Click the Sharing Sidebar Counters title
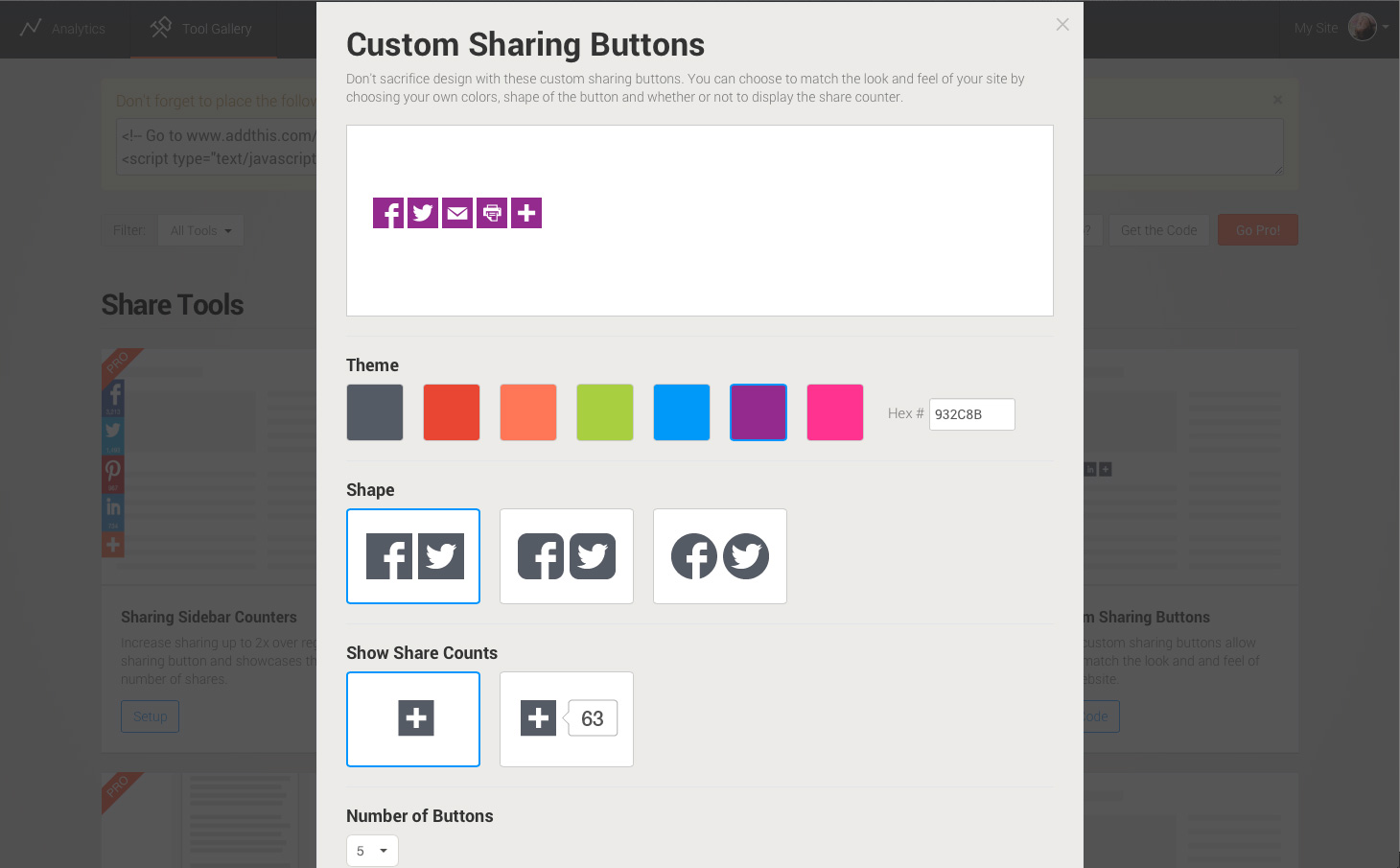Viewport: 1400px width, 868px height. 209,618
